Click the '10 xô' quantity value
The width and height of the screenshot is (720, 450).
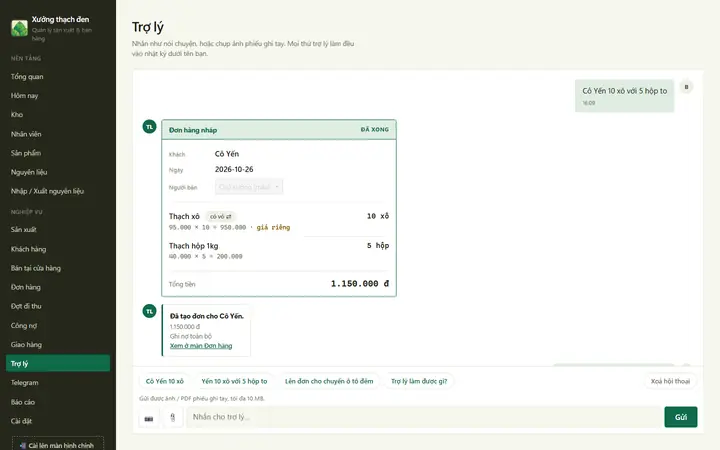tap(378, 216)
